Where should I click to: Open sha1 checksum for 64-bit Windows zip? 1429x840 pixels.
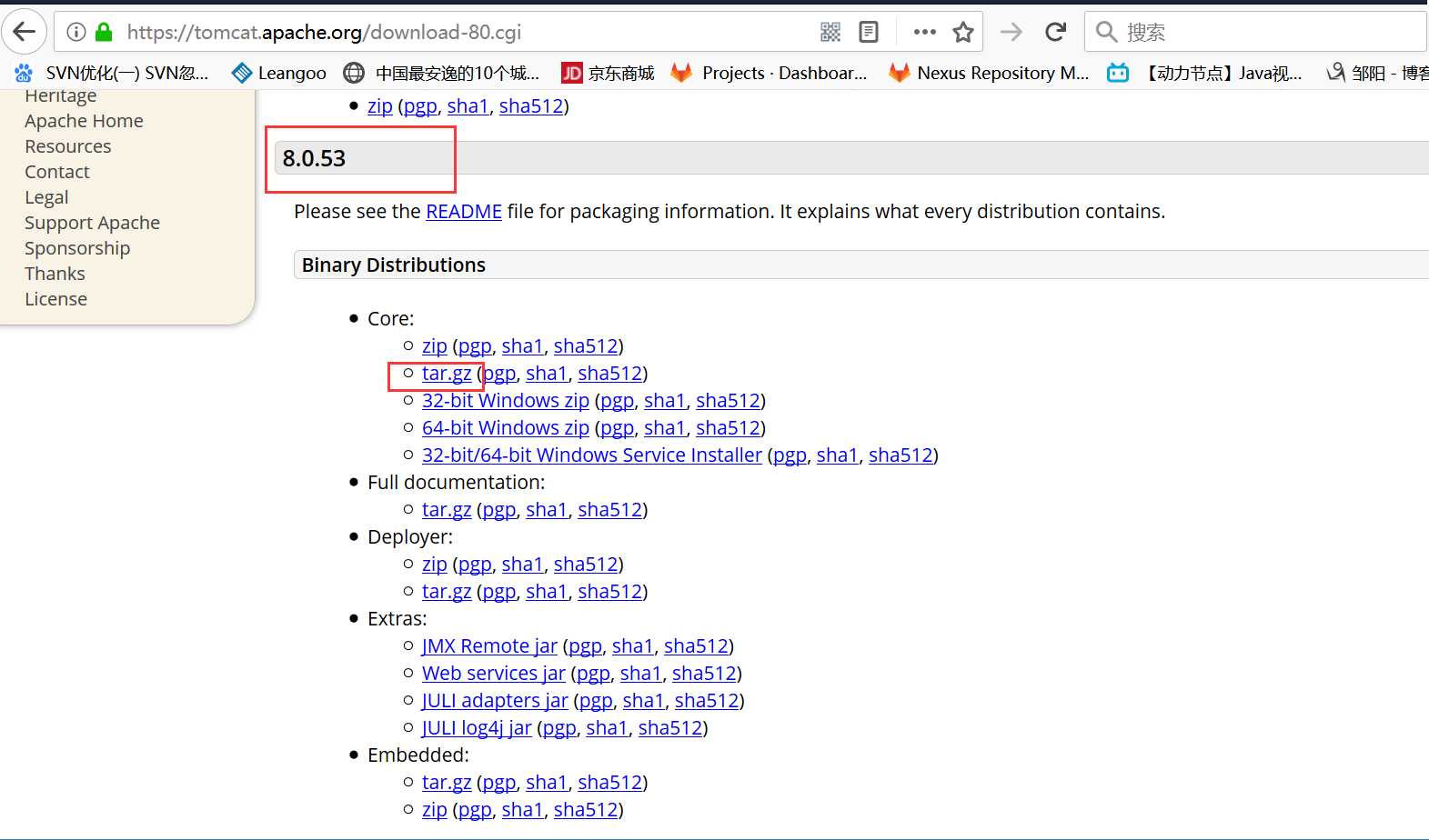(x=665, y=428)
